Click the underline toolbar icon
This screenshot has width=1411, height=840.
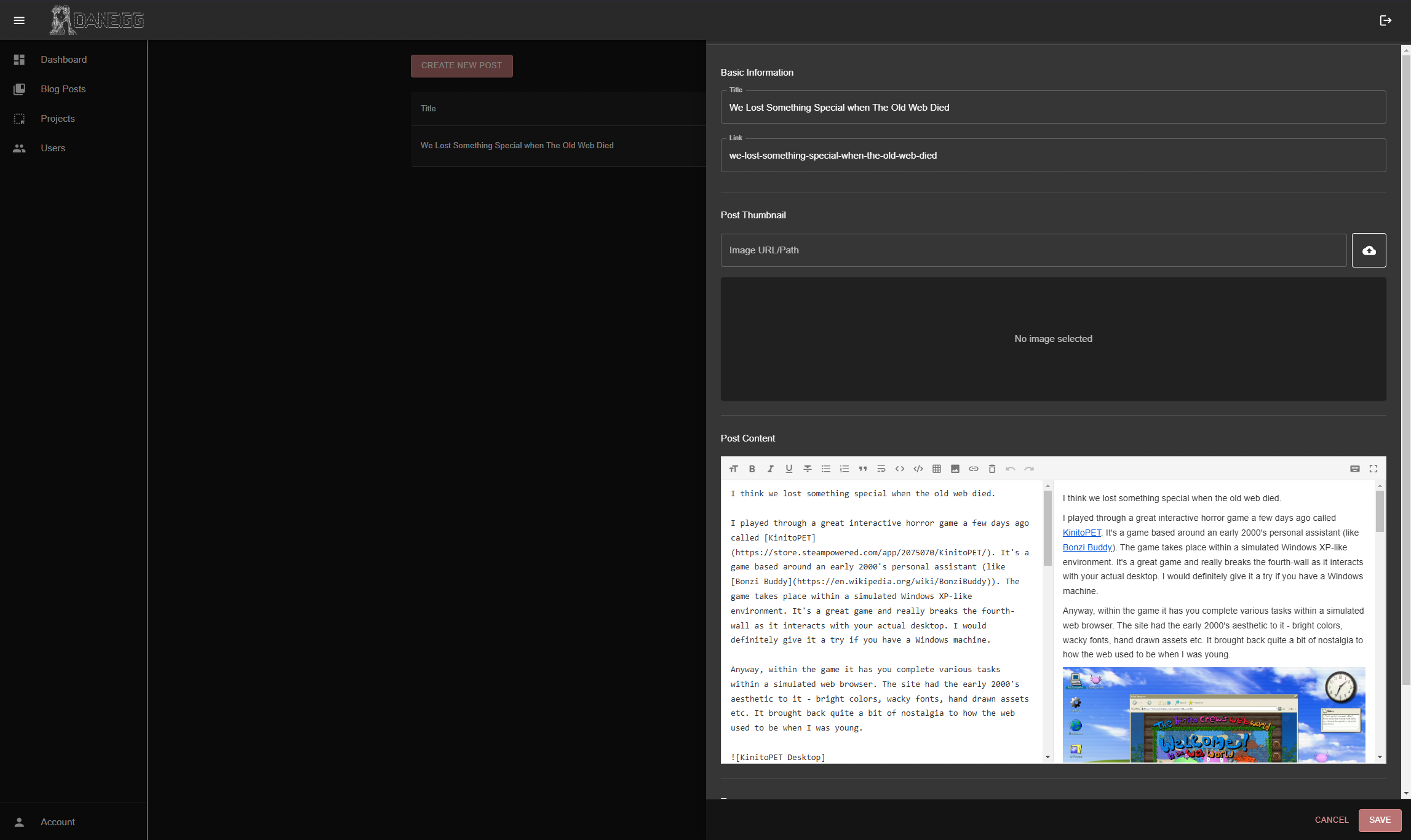(789, 469)
